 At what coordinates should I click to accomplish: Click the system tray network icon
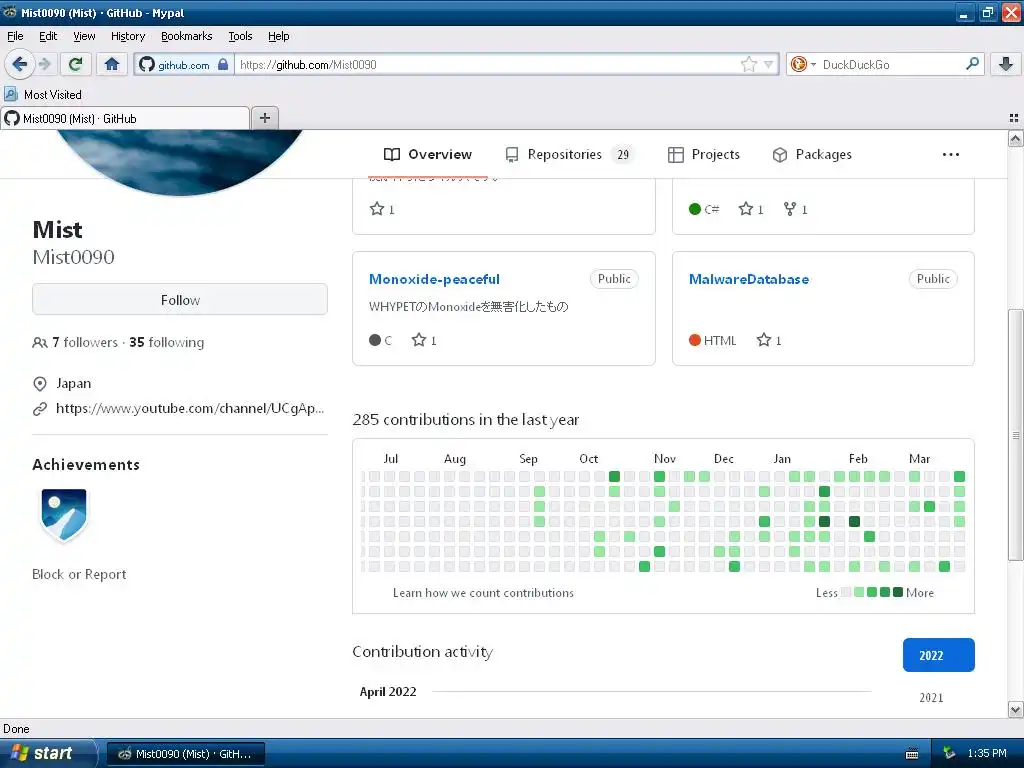pos(949,754)
